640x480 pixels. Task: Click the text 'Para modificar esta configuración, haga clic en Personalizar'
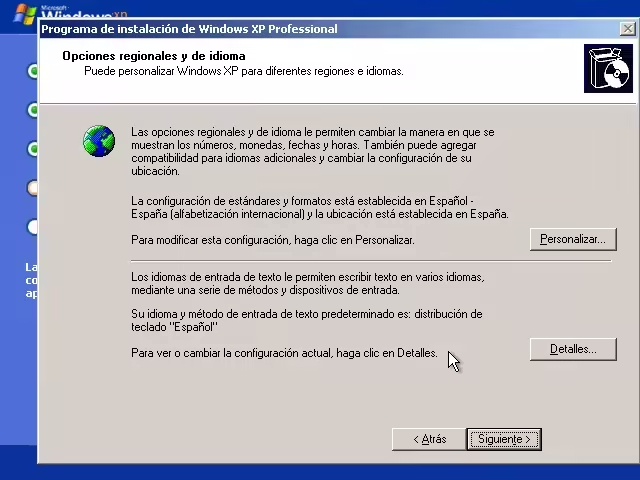[x=272, y=240]
